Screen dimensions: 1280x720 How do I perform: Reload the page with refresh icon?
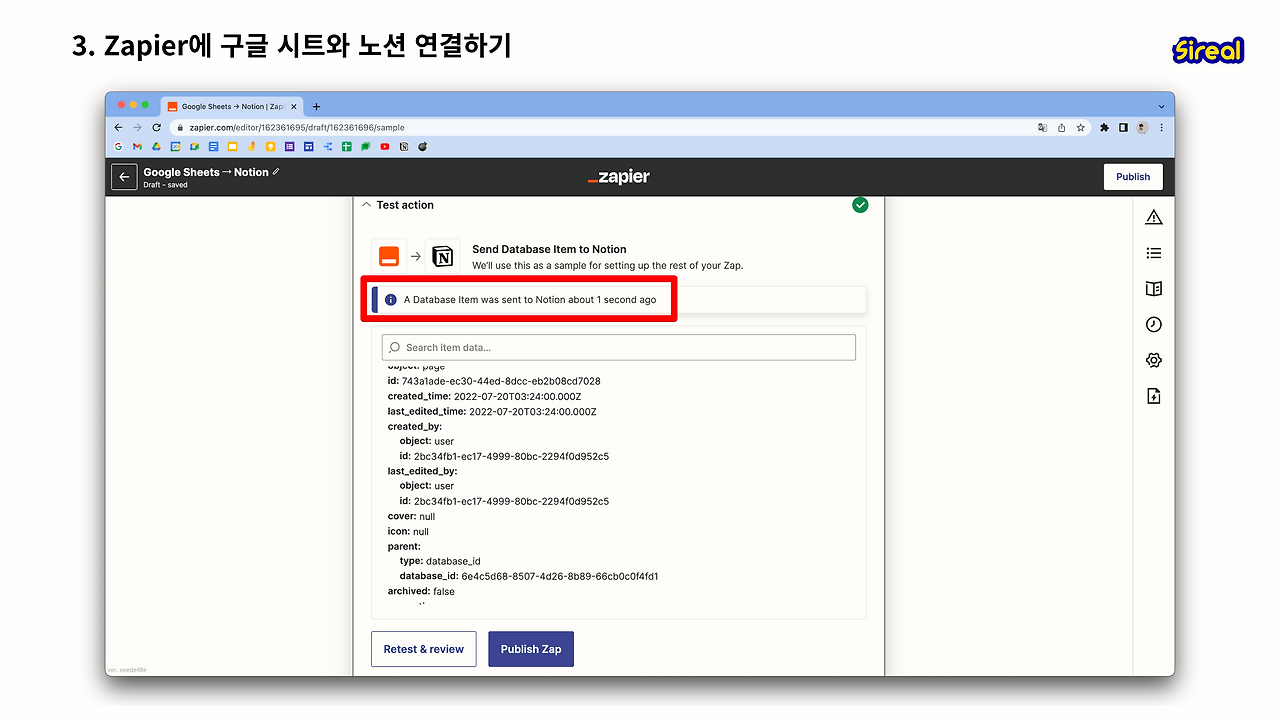[x=156, y=128]
